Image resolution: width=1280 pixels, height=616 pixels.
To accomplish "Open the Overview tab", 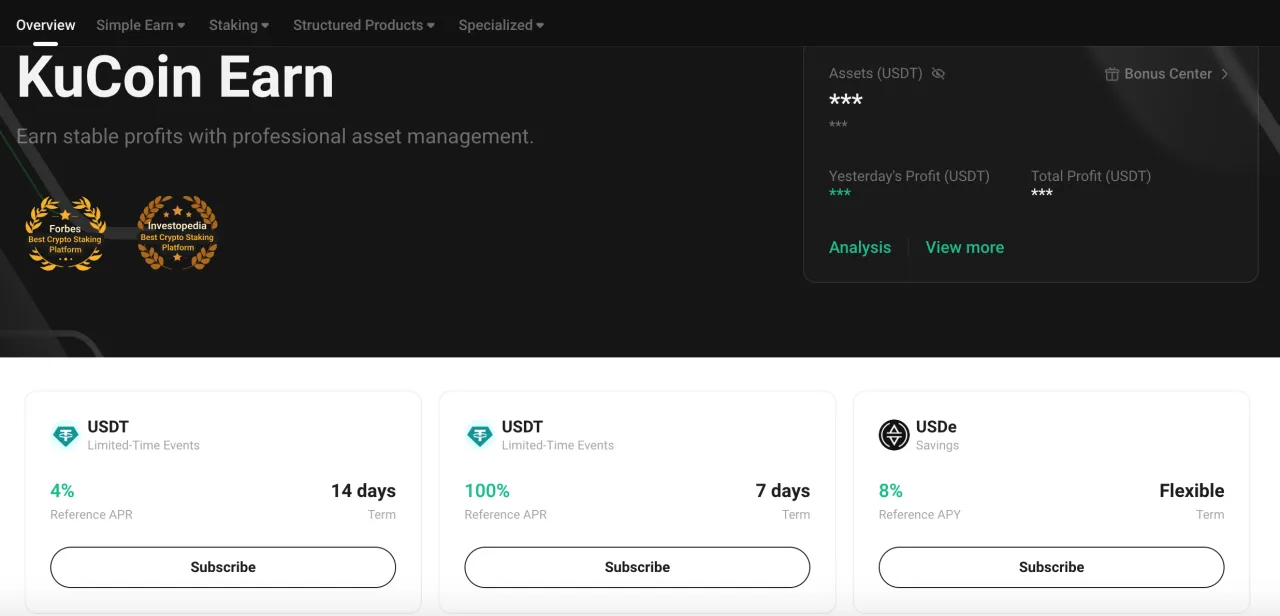I will click(x=46, y=25).
